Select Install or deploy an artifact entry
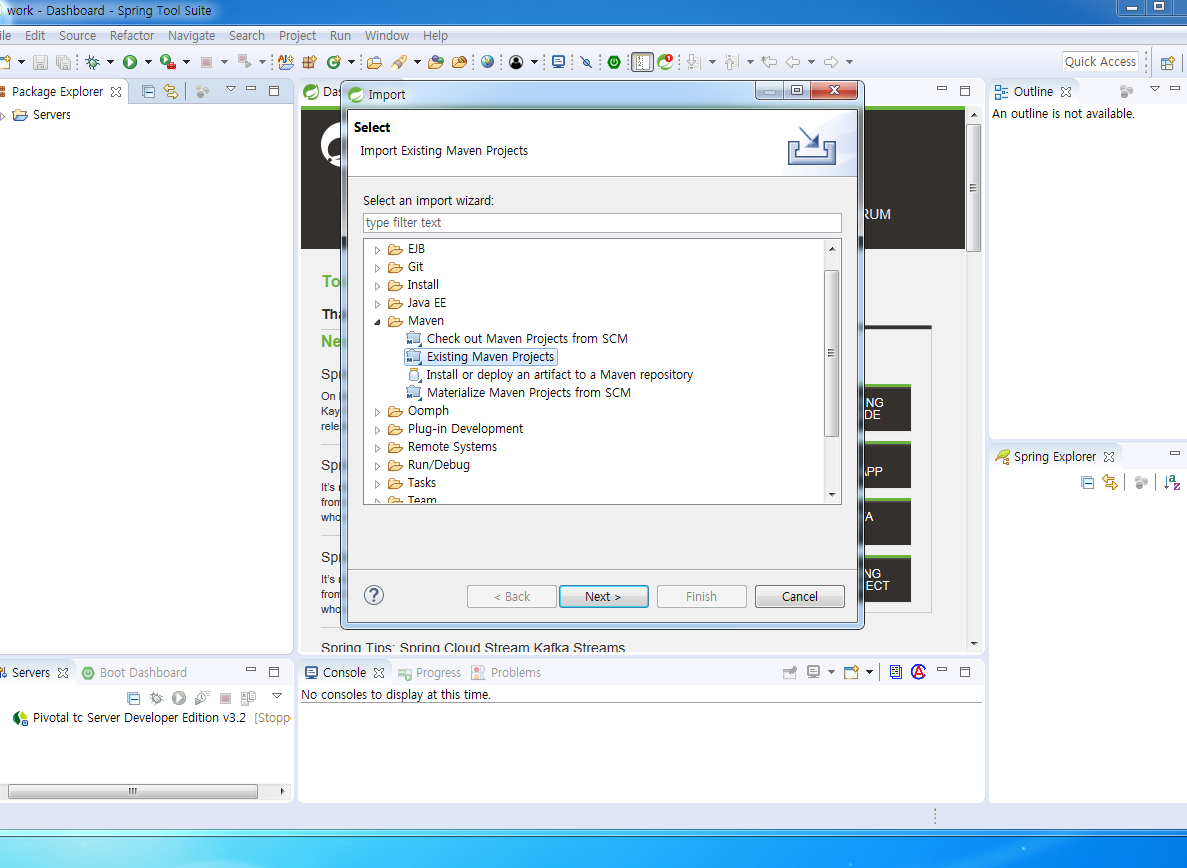Image resolution: width=1187 pixels, height=868 pixels. click(550, 375)
